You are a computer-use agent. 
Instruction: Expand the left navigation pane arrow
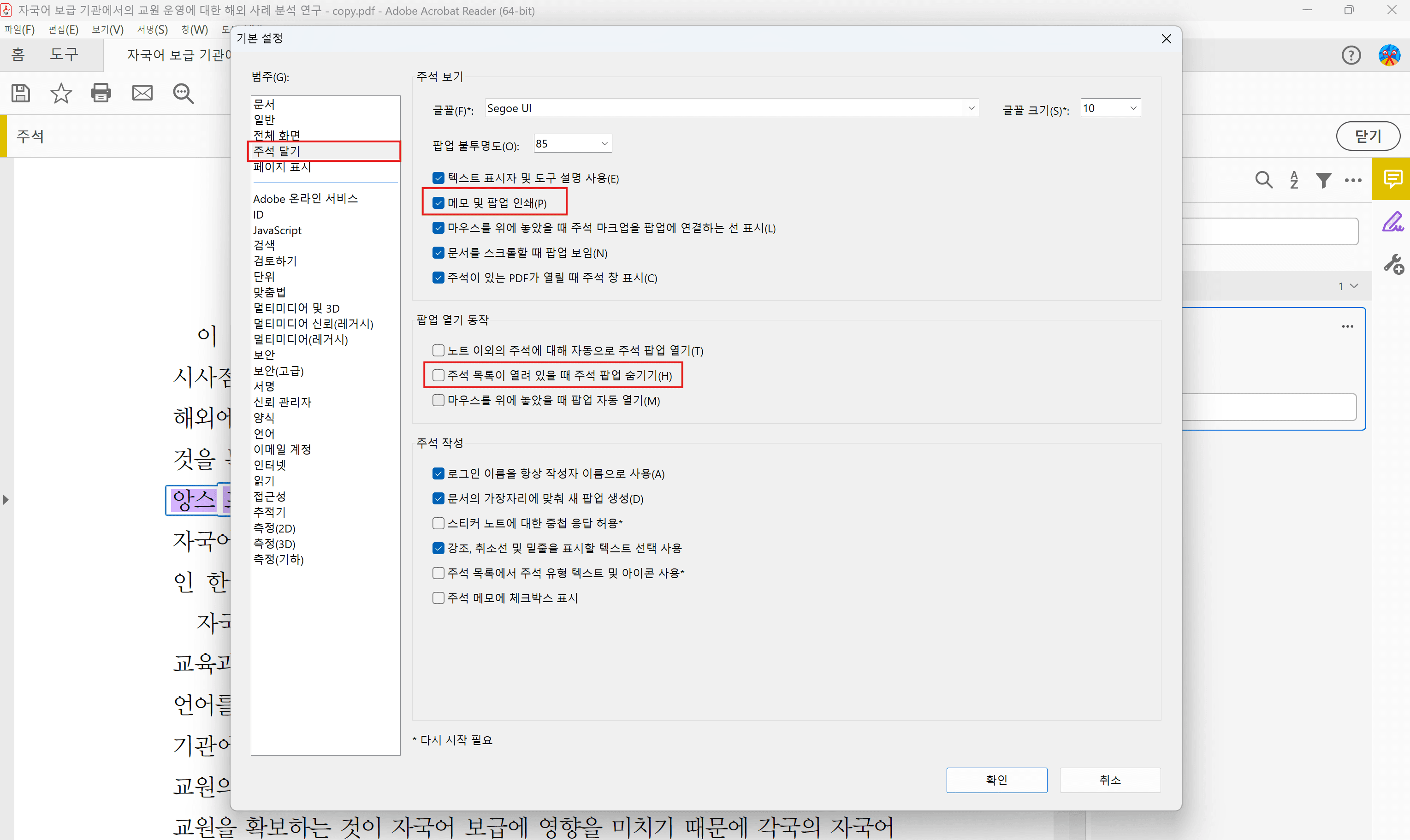[x=6, y=499]
